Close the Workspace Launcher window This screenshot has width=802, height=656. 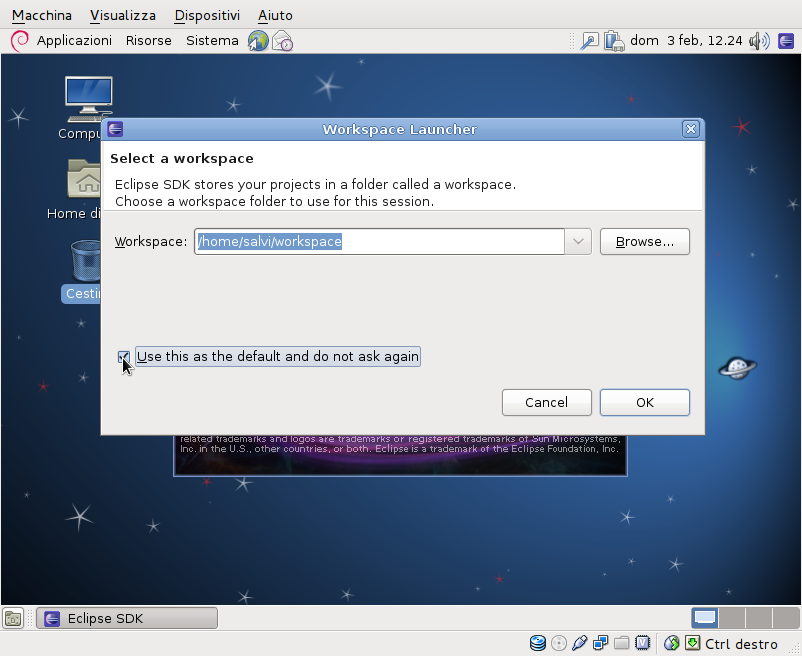[690, 129]
